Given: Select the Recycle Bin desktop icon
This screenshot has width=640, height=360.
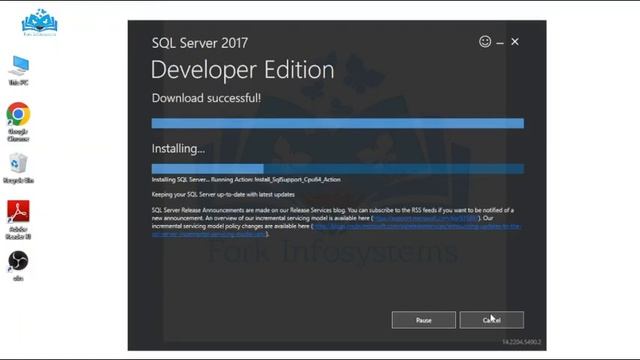Looking at the screenshot, I should 18,168.
